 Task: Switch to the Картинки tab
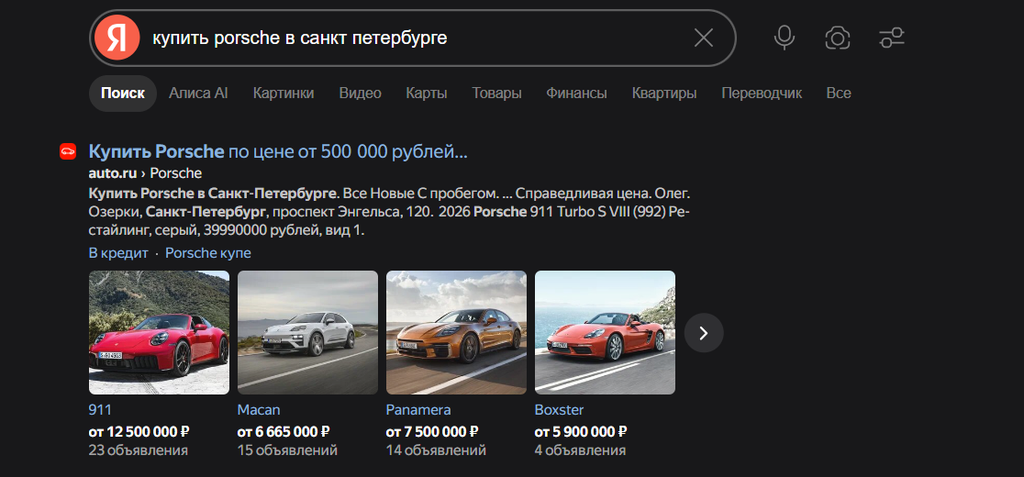(x=283, y=93)
